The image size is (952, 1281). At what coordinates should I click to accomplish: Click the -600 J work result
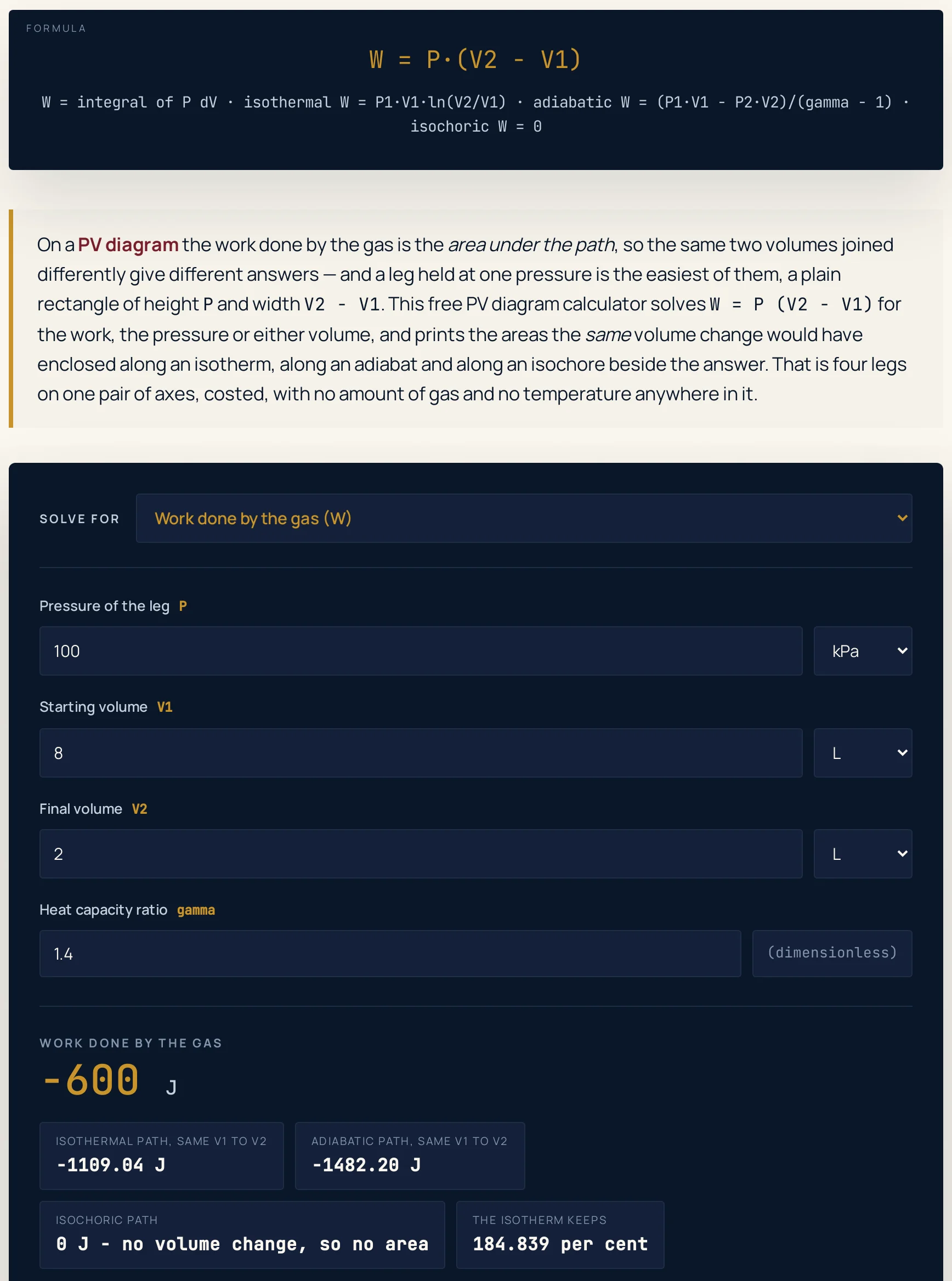110,1080
